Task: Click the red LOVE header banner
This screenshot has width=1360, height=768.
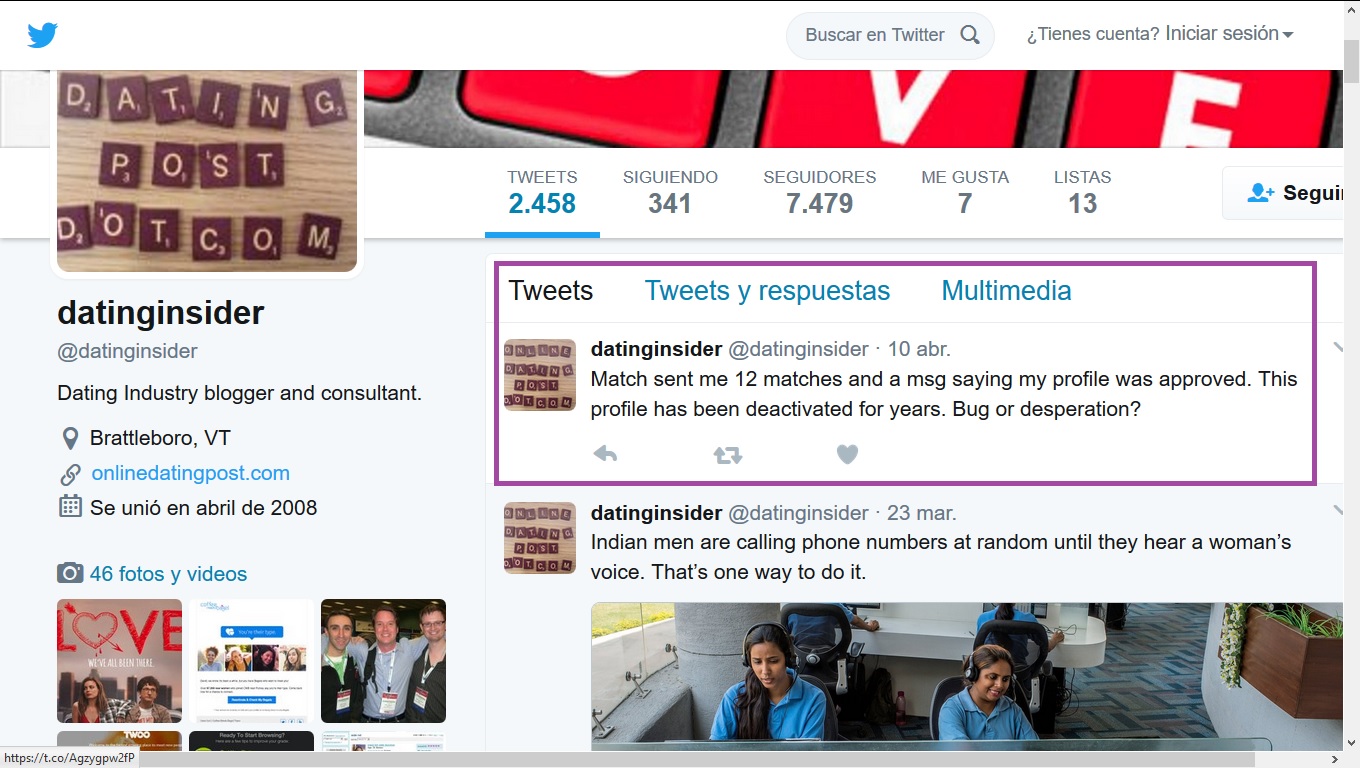Action: (x=853, y=109)
